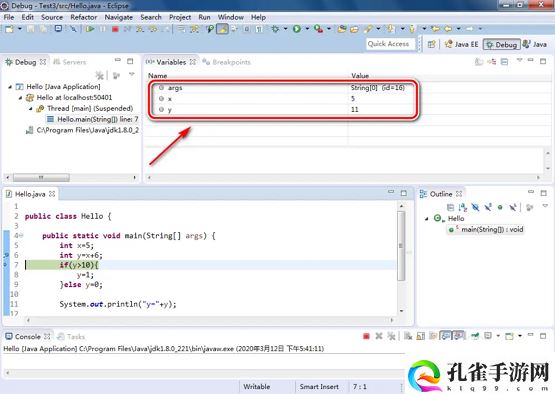Click Clear Console icon
This screenshot has width=555, height=394.
click(408, 336)
